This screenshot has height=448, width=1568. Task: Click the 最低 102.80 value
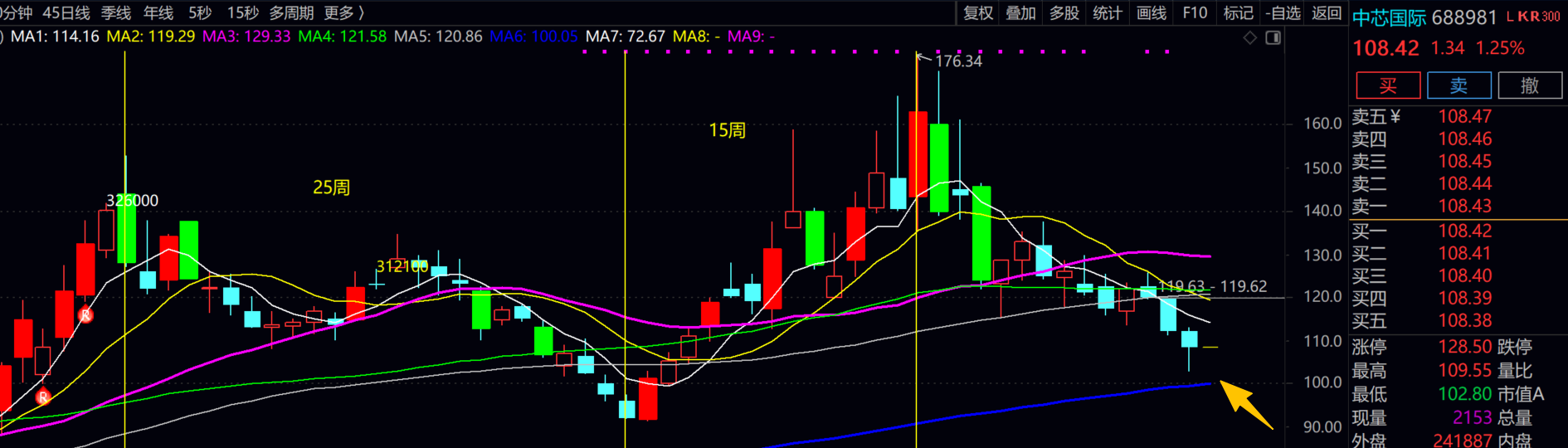[1465, 394]
